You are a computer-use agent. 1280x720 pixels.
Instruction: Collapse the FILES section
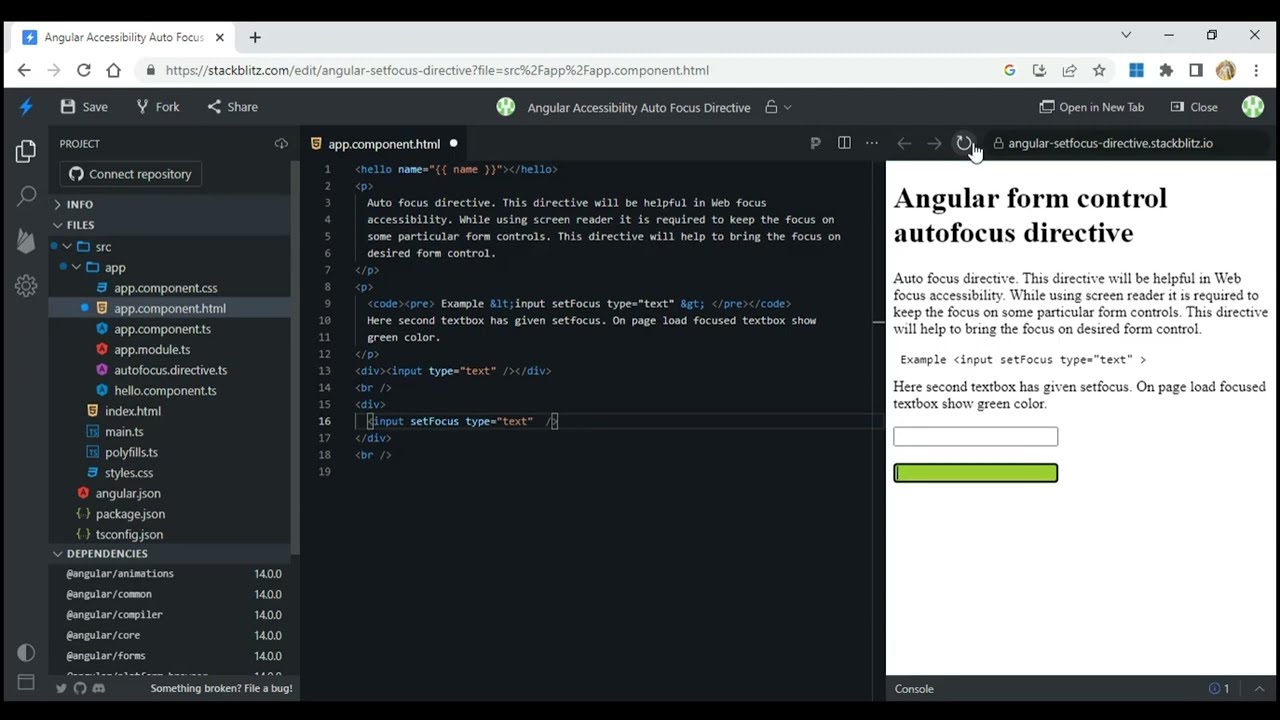pyautogui.click(x=172, y=225)
